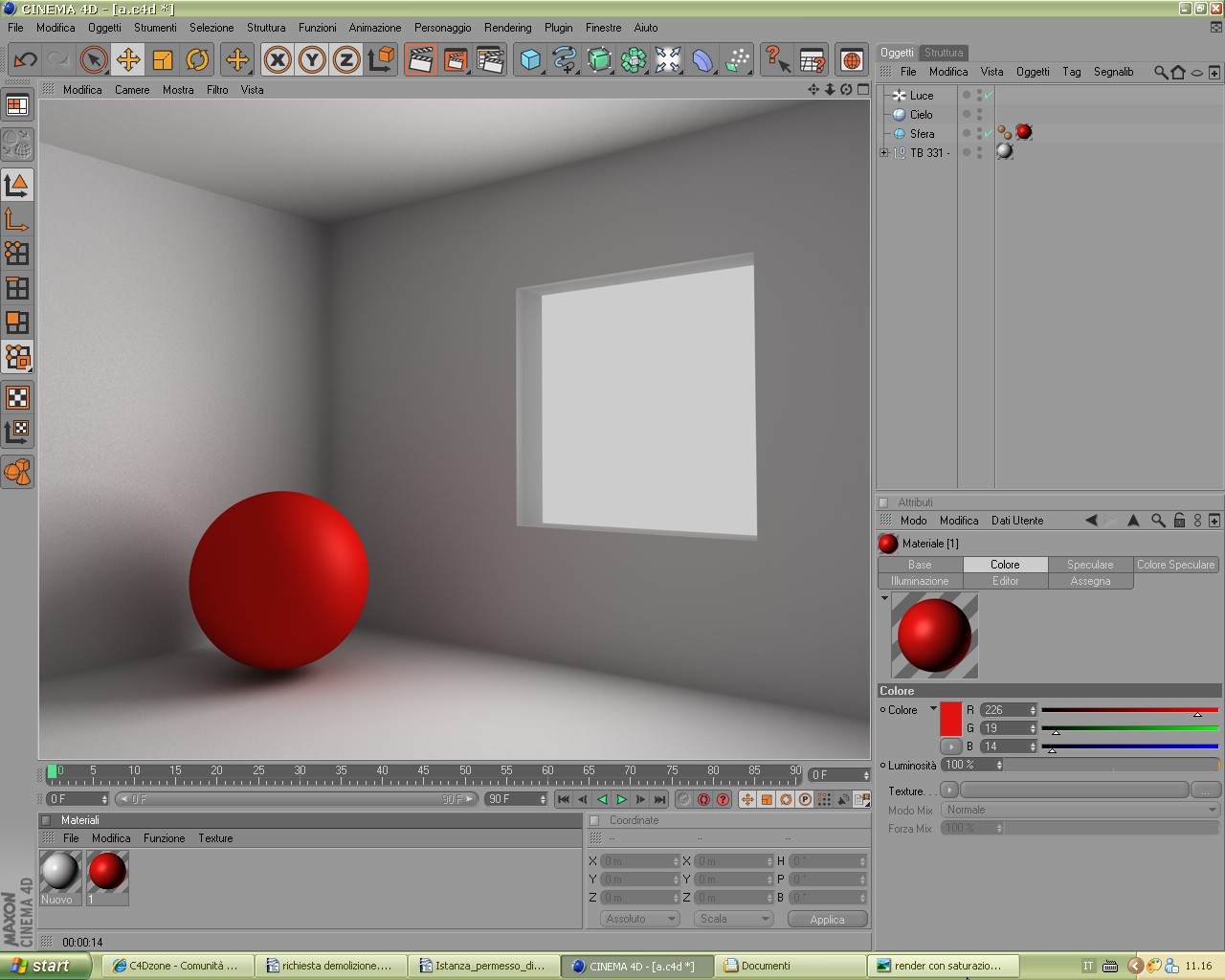
Task: Click the Applica button
Action: [827, 919]
